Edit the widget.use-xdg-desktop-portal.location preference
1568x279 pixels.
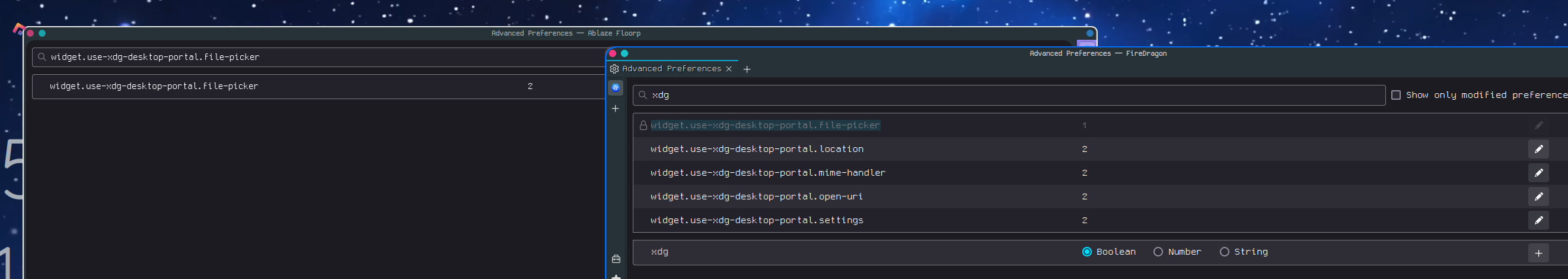(x=1538, y=148)
